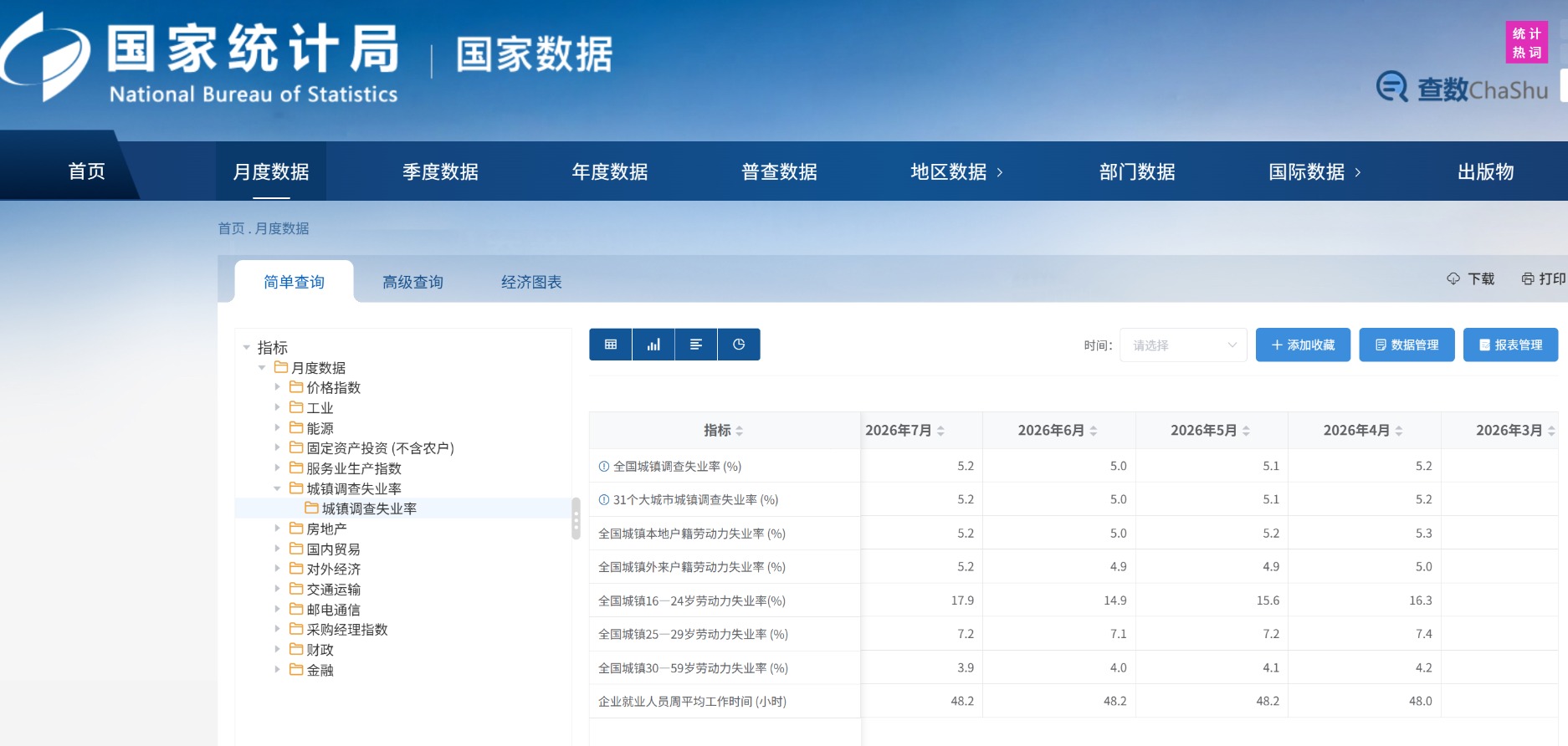The height and width of the screenshot is (746, 1568).
Task: Select 服务业生产指数 tree item
Action: tap(354, 468)
